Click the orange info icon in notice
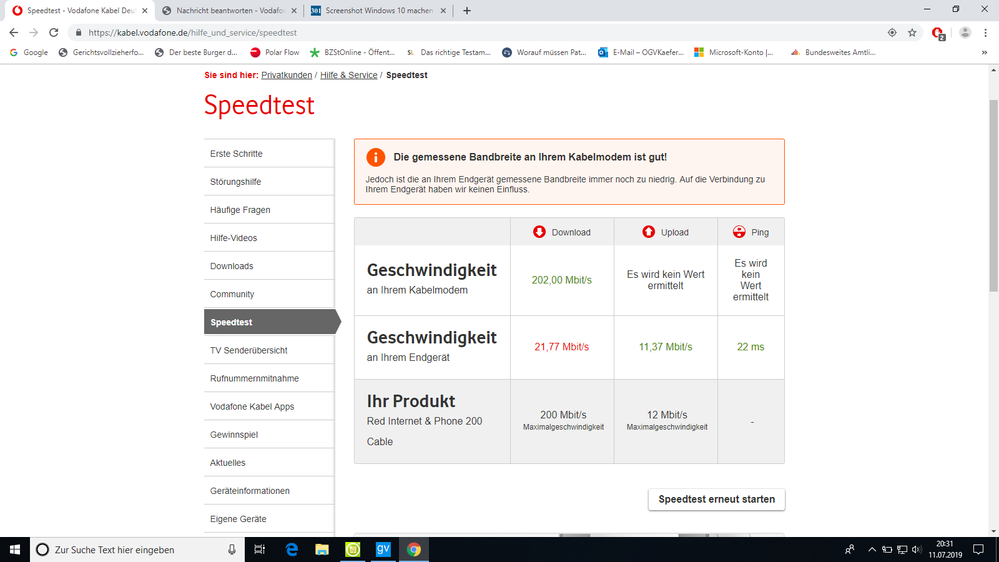The image size is (999, 562). (x=375, y=157)
